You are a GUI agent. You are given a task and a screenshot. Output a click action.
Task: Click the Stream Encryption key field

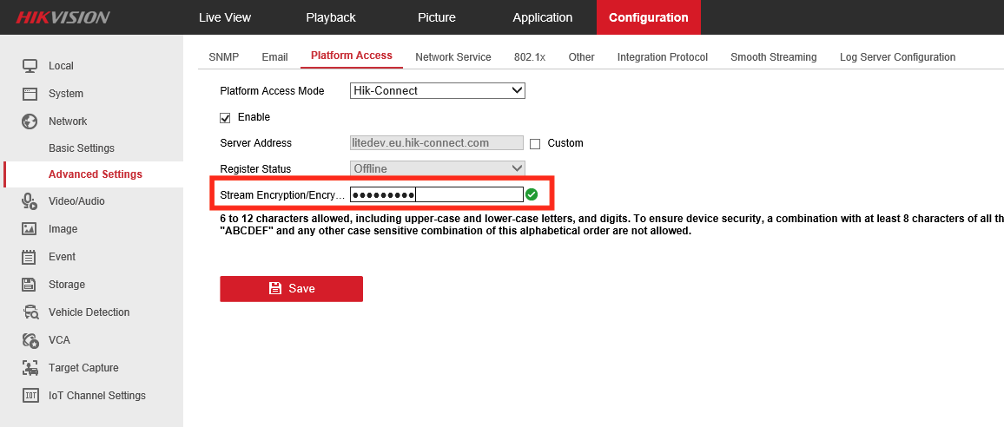[436, 195]
